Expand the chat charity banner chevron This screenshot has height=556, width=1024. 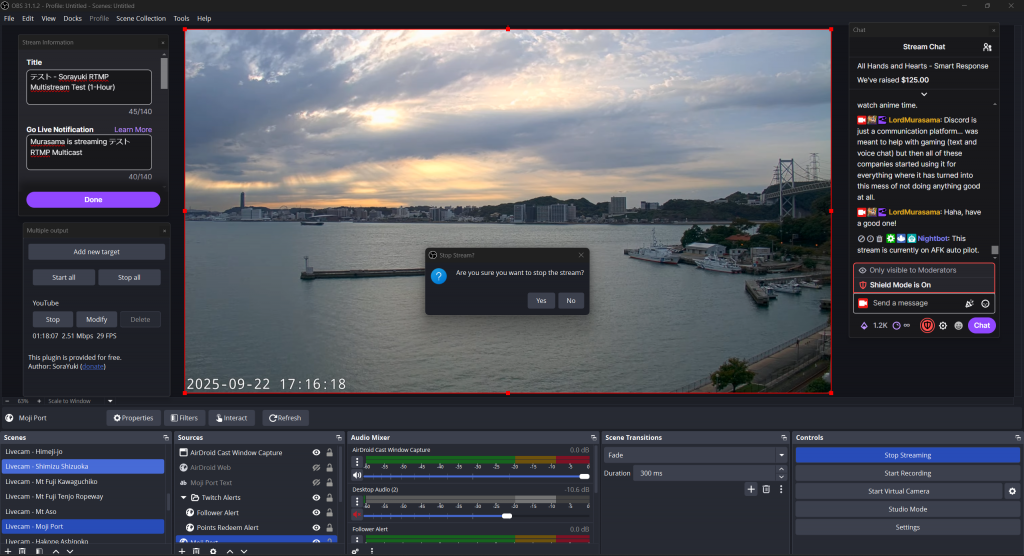coord(923,94)
